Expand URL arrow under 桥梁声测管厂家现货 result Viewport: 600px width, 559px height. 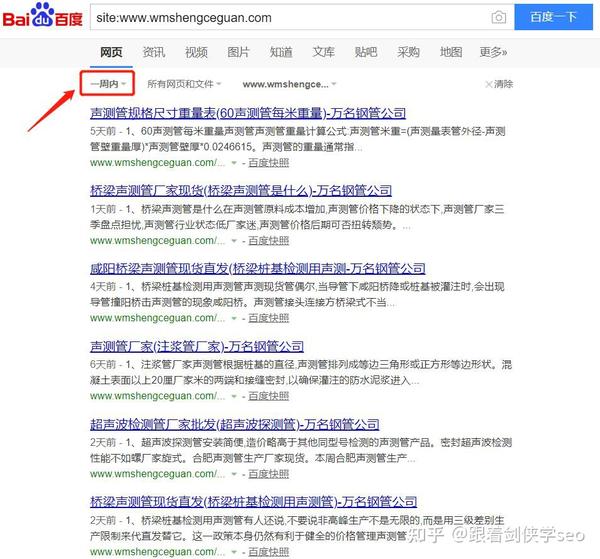pos(234,241)
